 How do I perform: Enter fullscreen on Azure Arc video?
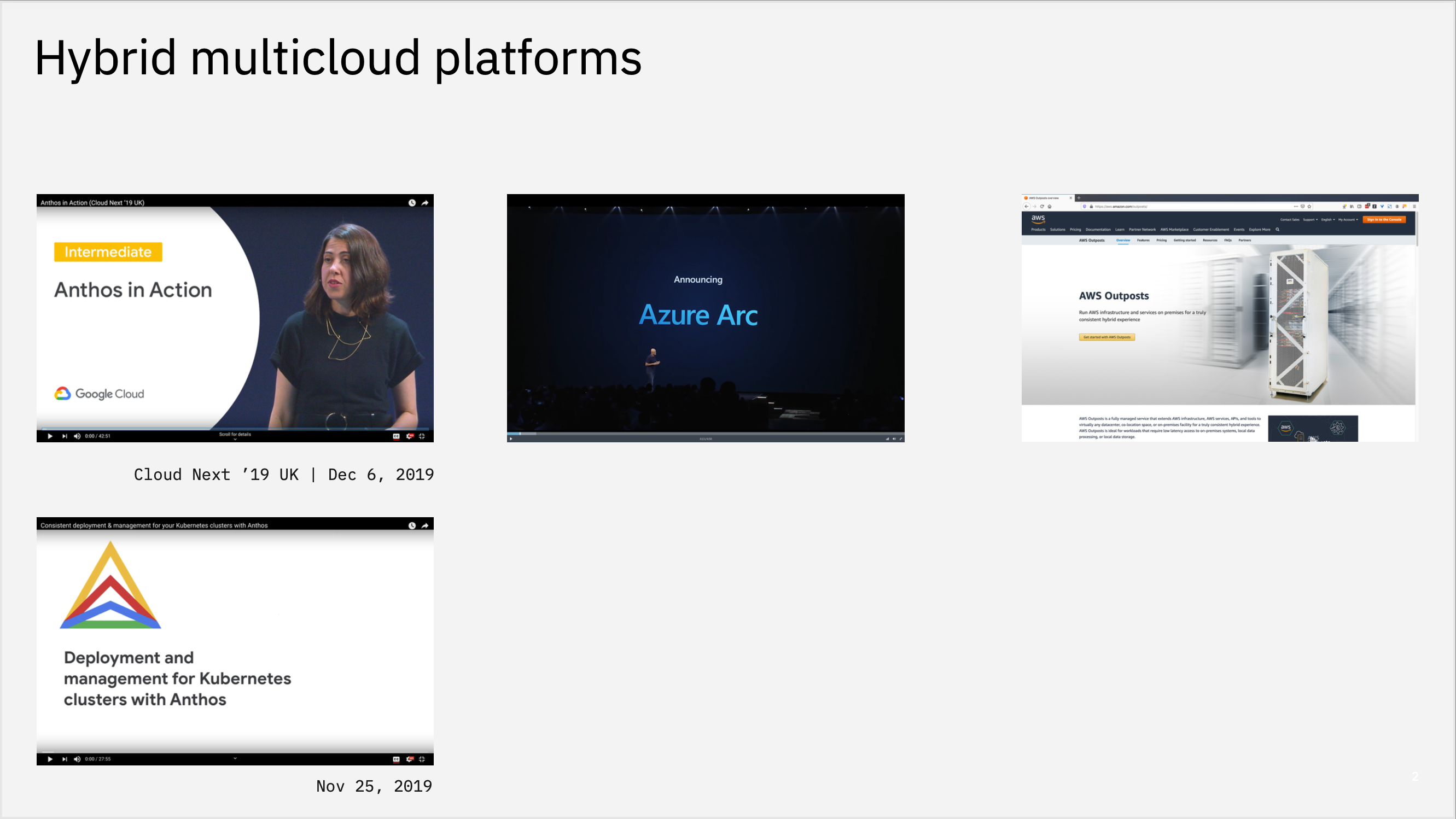point(901,438)
